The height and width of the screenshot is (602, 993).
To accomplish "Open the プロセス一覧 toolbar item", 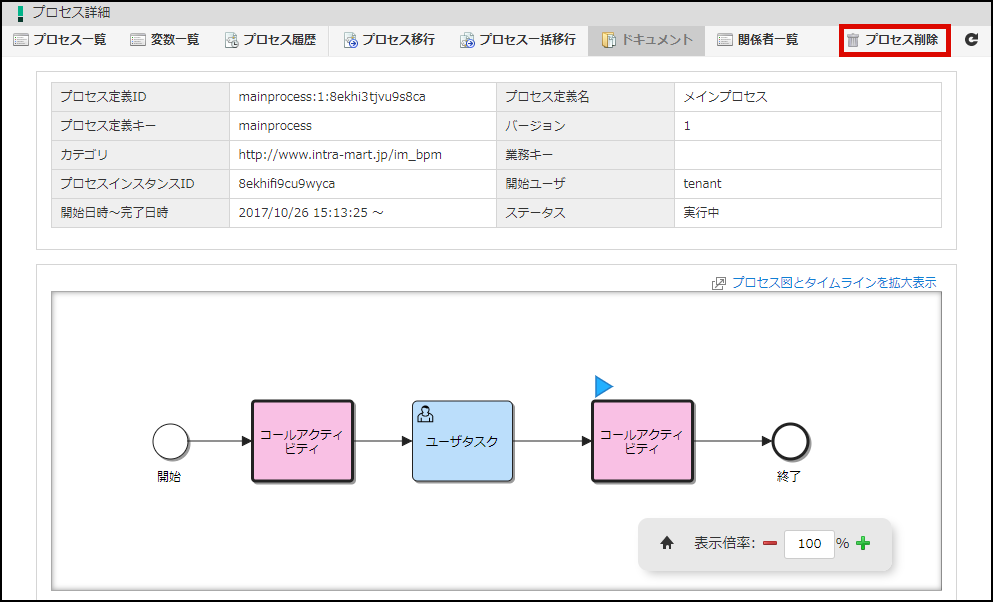I will coord(60,40).
